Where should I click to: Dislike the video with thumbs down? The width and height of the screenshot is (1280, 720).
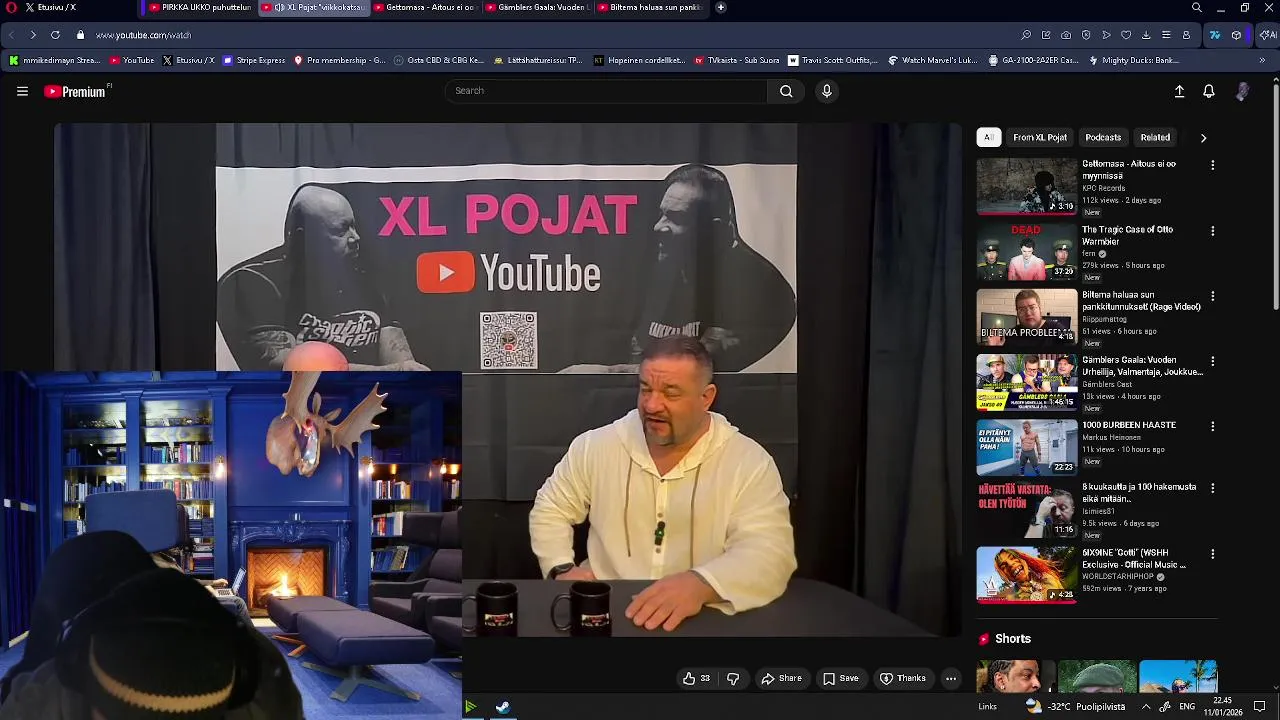[733, 678]
